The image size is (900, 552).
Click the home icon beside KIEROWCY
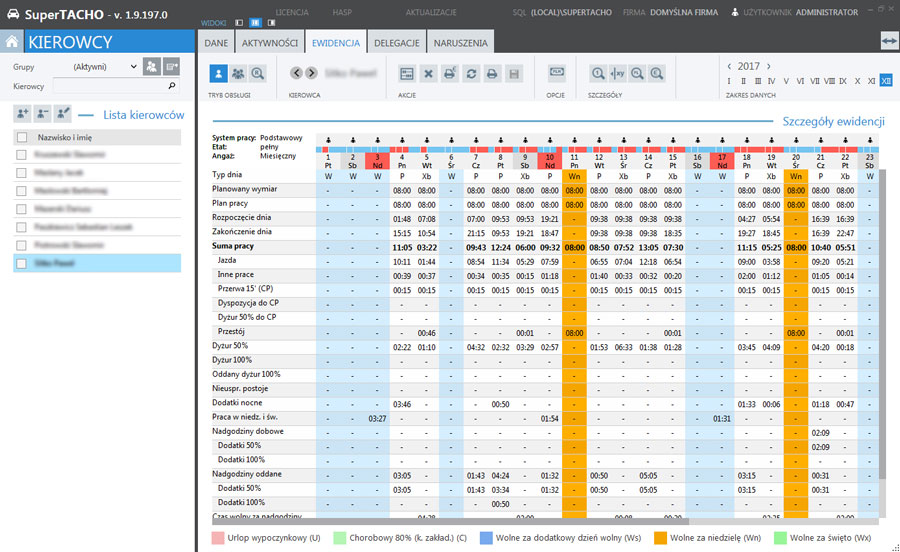12,42
